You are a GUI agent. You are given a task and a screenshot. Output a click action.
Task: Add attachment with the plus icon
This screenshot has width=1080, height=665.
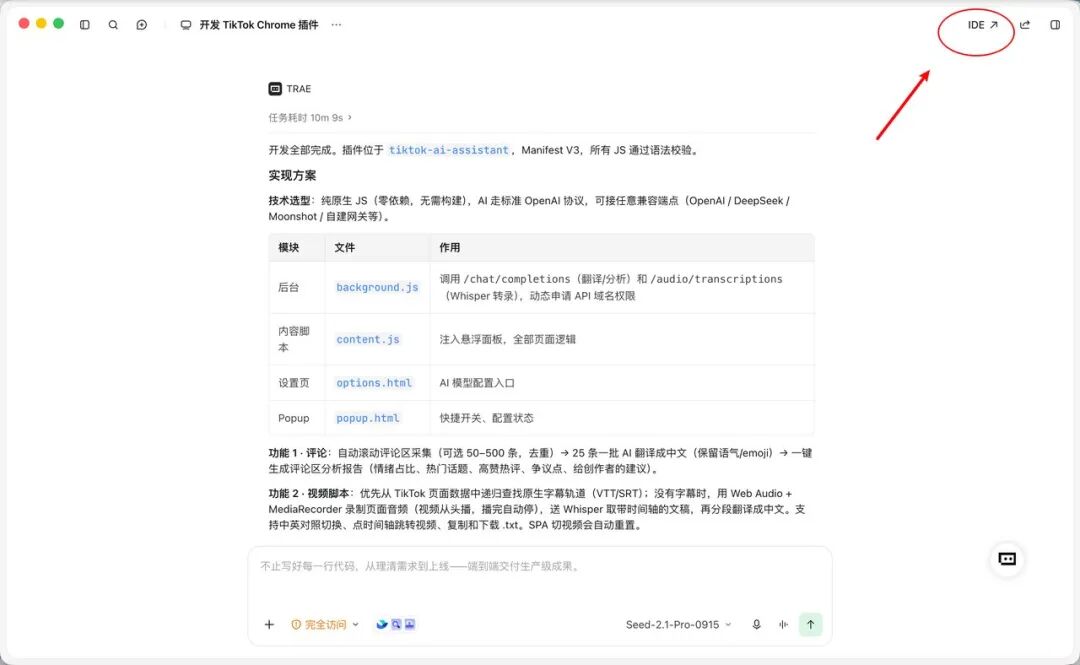click(x=269, y=624)
